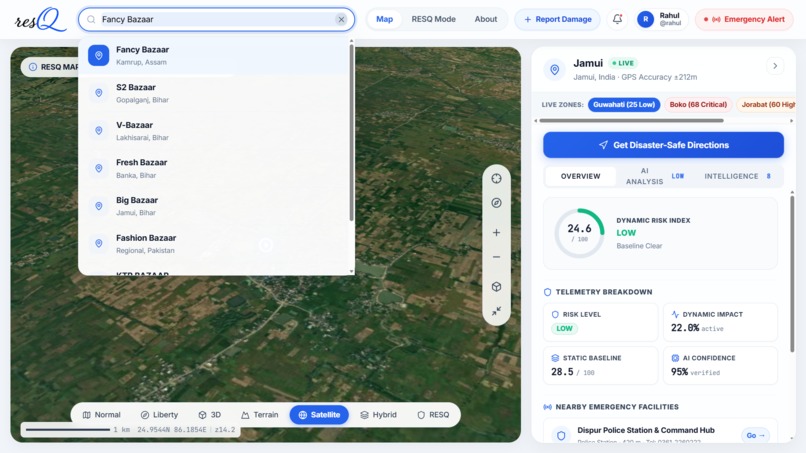This screenshot has height=453, width=806.
Task: Select V-Bazaar Lakhisarai result
Action: coord(214,131)
